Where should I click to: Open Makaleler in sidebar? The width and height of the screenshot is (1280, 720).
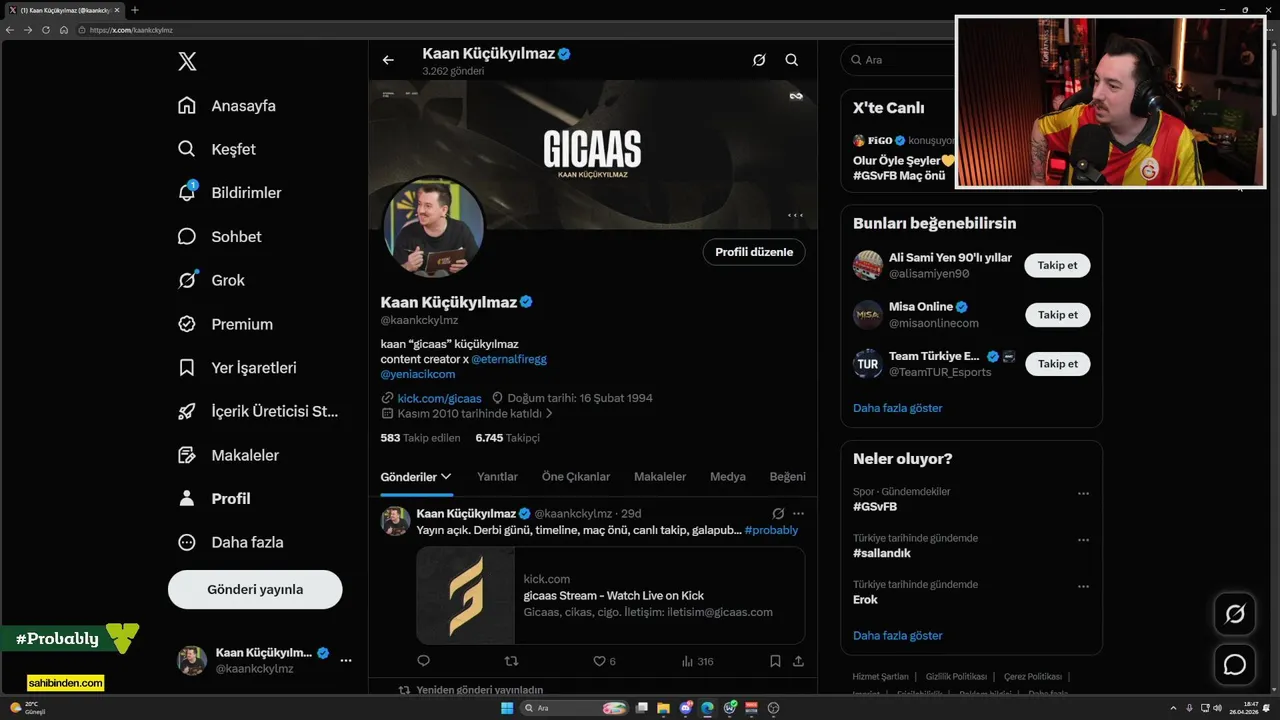pyautogui.click(x=228, y=455)
